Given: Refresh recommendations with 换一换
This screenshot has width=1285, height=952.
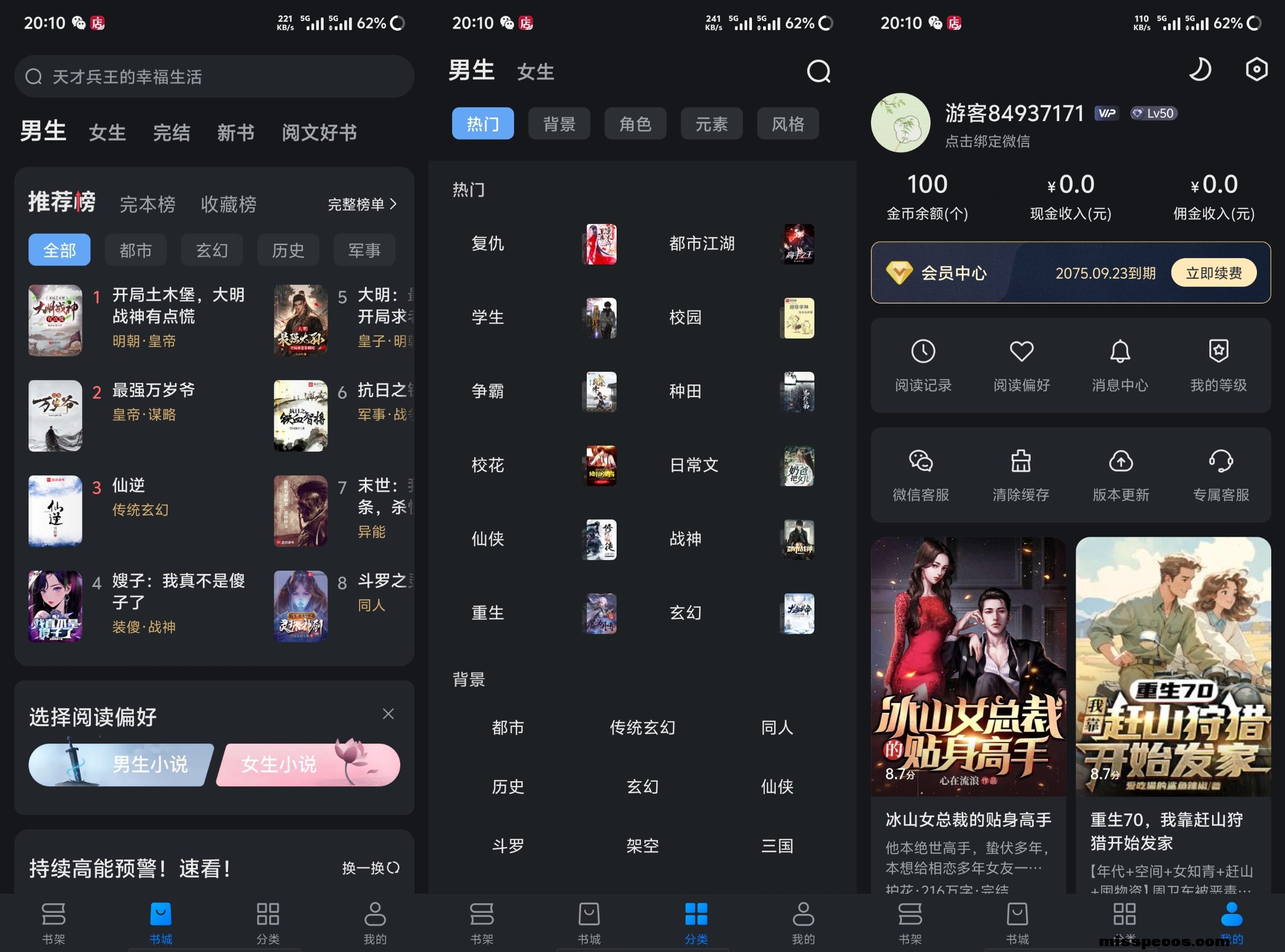Looking at the screenshot, I should 370,868.
